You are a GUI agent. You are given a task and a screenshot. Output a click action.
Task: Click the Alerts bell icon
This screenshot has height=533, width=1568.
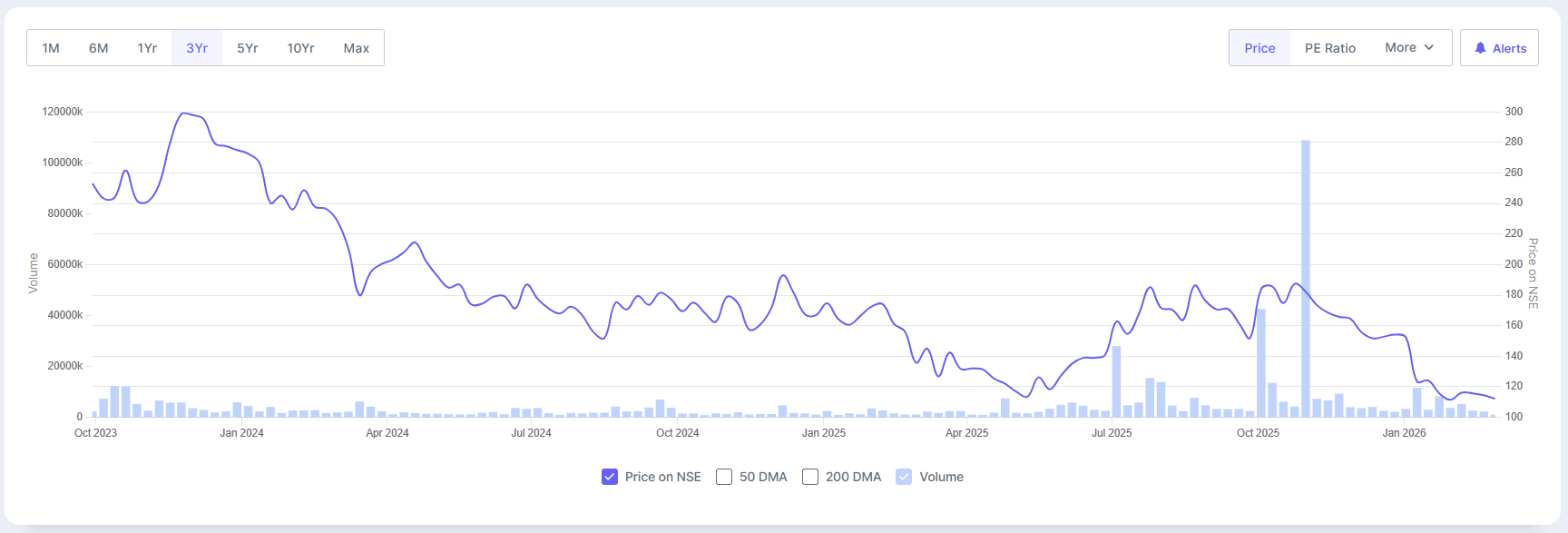1480,48
